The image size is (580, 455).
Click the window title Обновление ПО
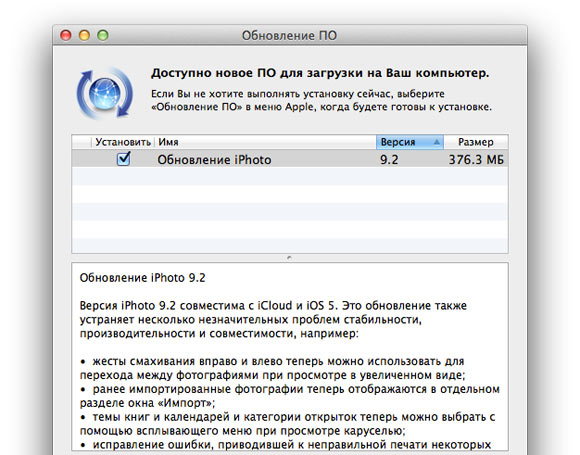tap(289, 36)
